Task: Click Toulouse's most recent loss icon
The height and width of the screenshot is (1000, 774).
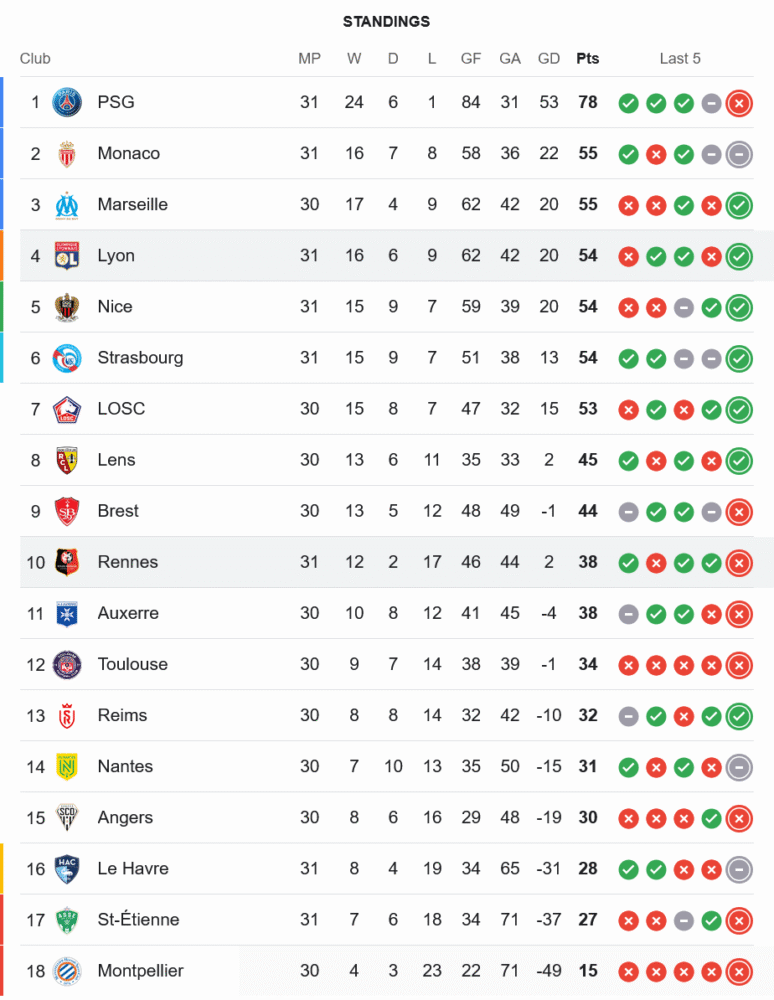Action: (739, 665)
